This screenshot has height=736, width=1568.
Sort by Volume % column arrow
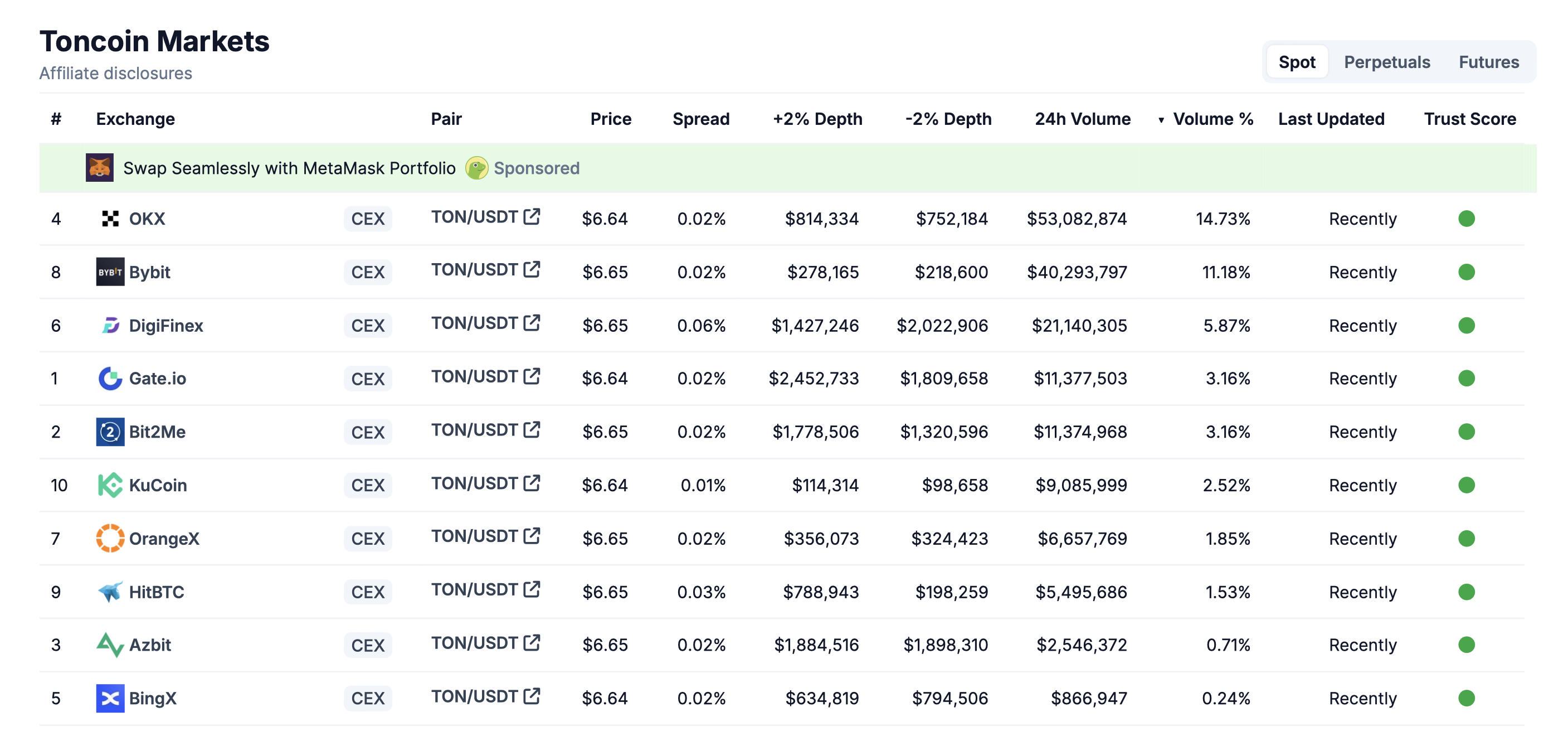pos(1161,120)
